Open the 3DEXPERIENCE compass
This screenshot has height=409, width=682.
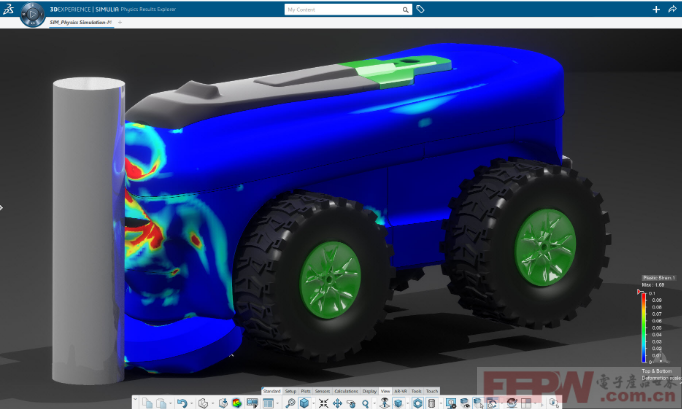(x=33, y=14)
